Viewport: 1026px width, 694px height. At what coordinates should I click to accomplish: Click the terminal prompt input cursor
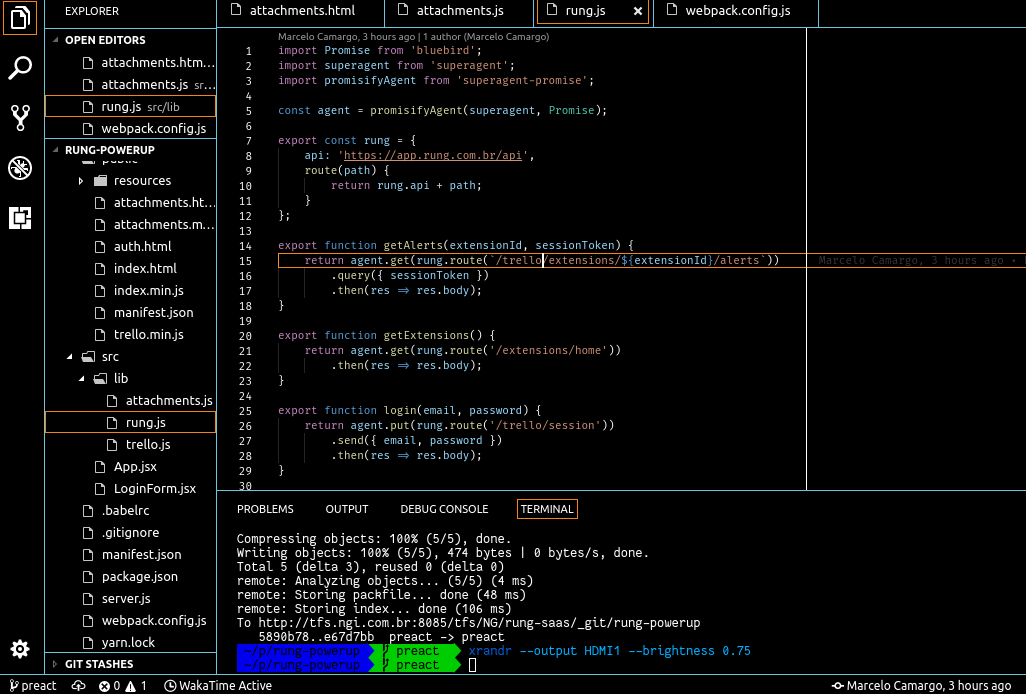point(472,665)
